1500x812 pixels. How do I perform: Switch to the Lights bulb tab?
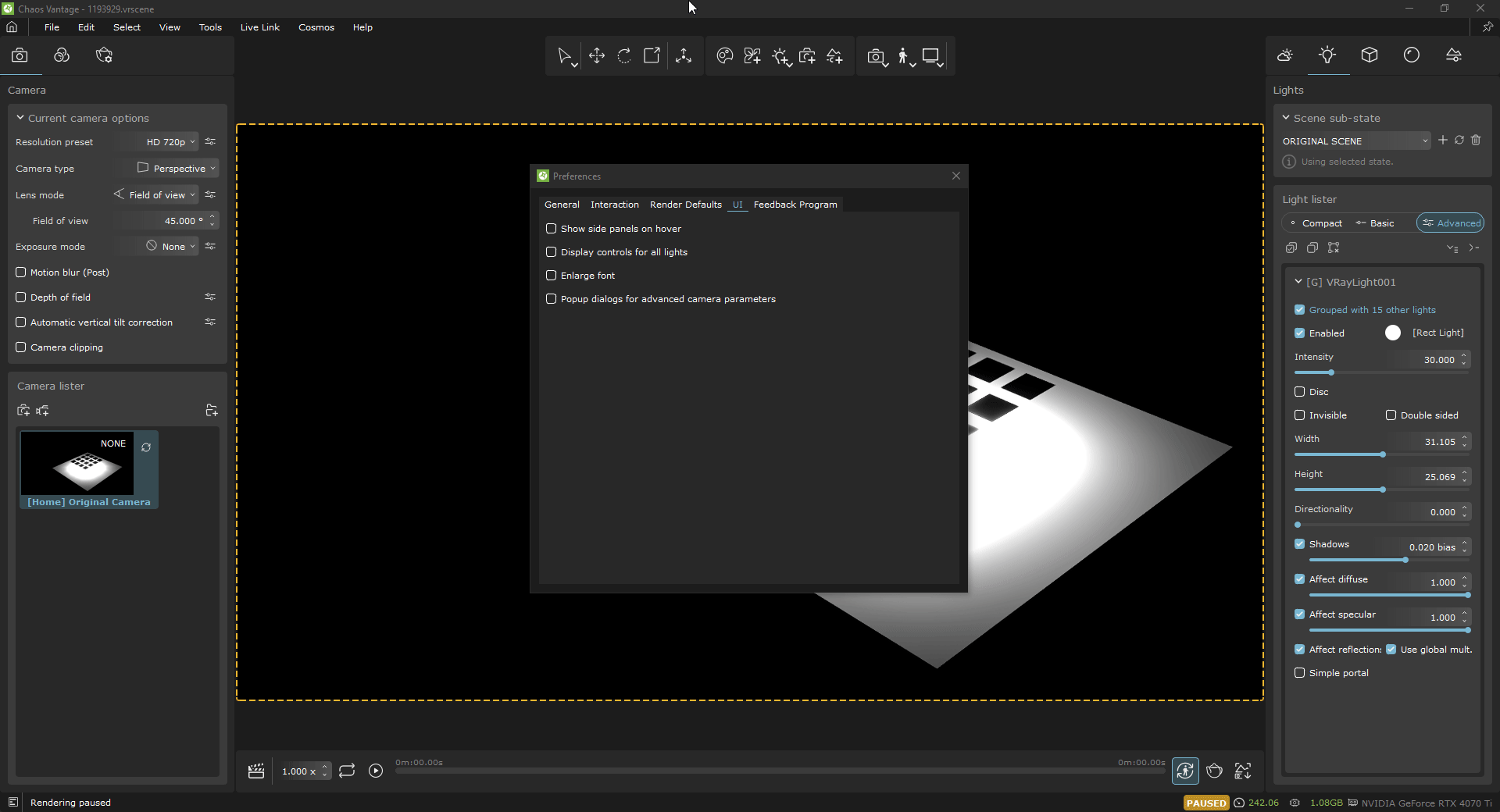(1327, 55)
